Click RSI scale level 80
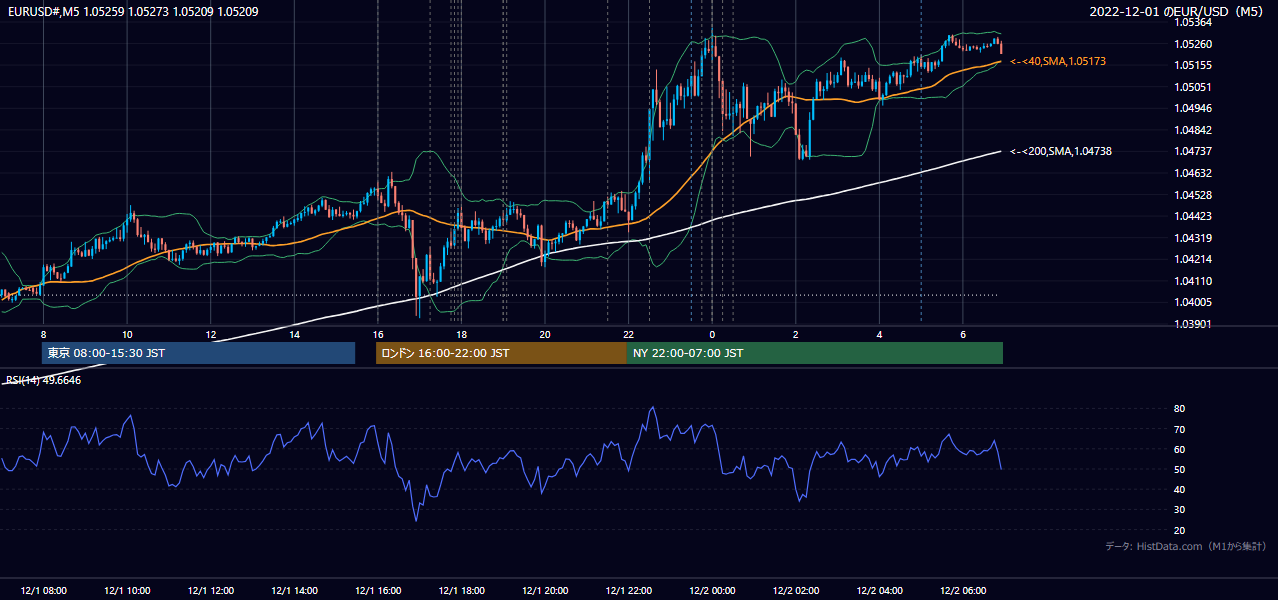 [1179, 409]
